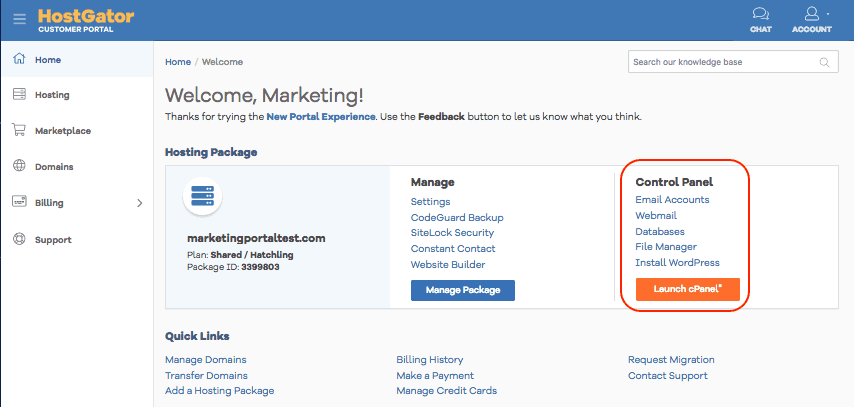Open Webmail link
The image size is (854, 407).
(656, 216)
